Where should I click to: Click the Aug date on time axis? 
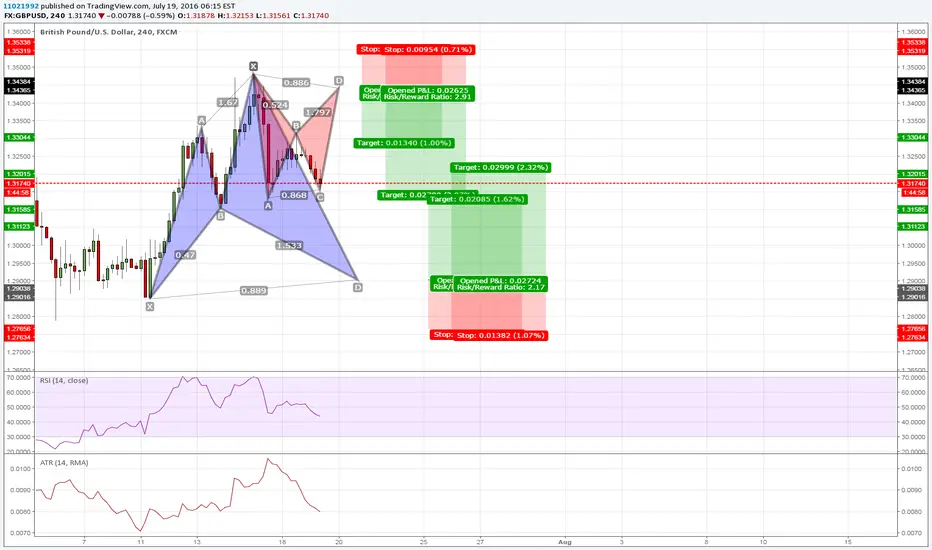[x=565, y=542]
